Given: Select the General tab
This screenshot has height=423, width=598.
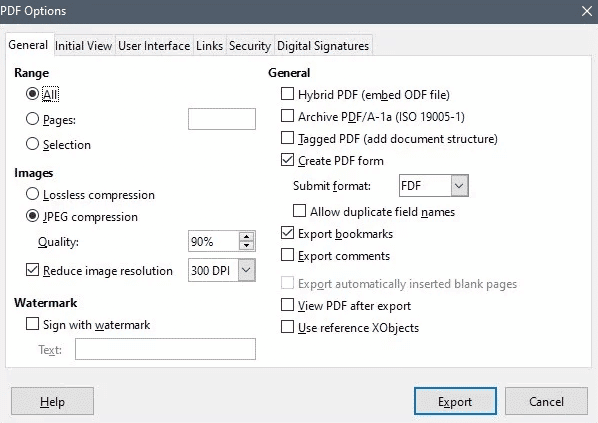Looking at the screenshot, I should [x=28, y=45].
